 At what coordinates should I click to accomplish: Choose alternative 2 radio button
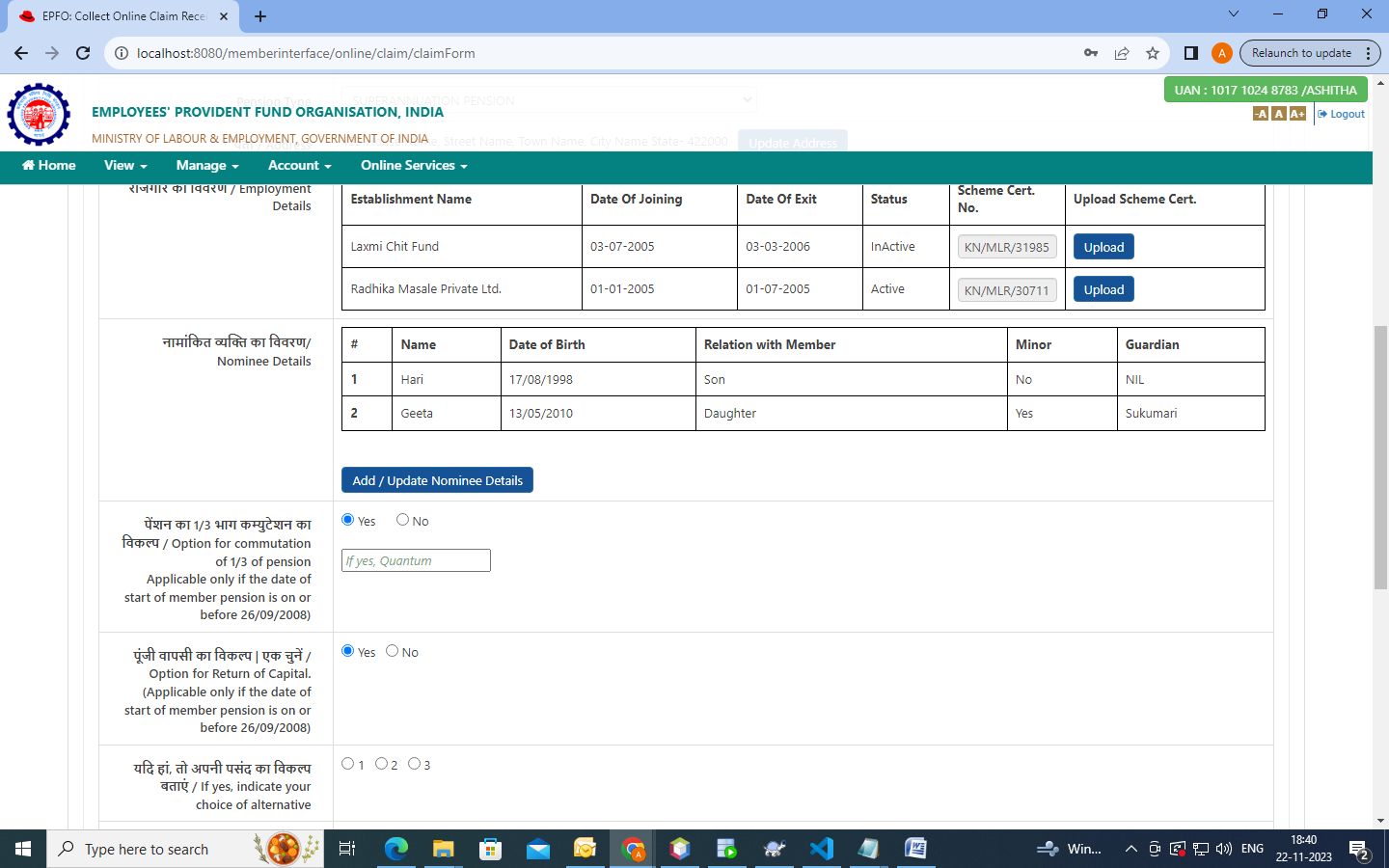point(381,764)
